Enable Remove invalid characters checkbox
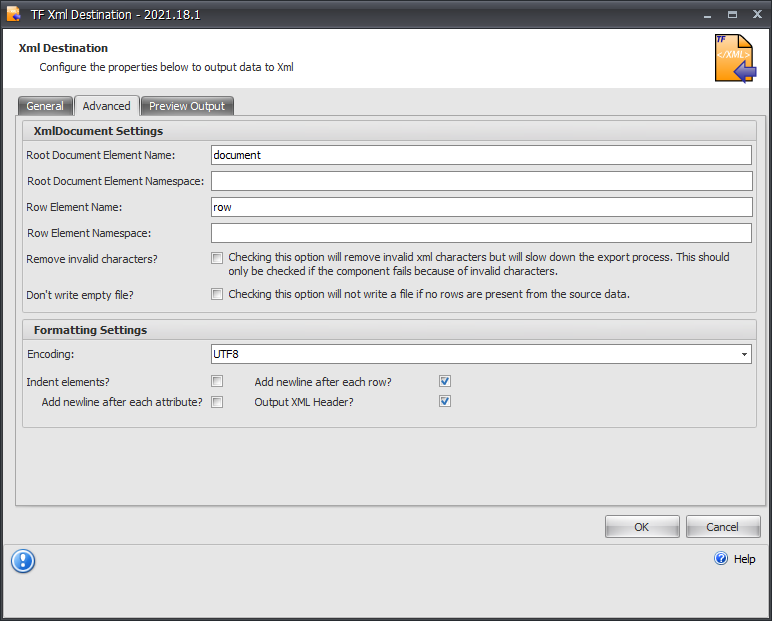 coord(217,258)
